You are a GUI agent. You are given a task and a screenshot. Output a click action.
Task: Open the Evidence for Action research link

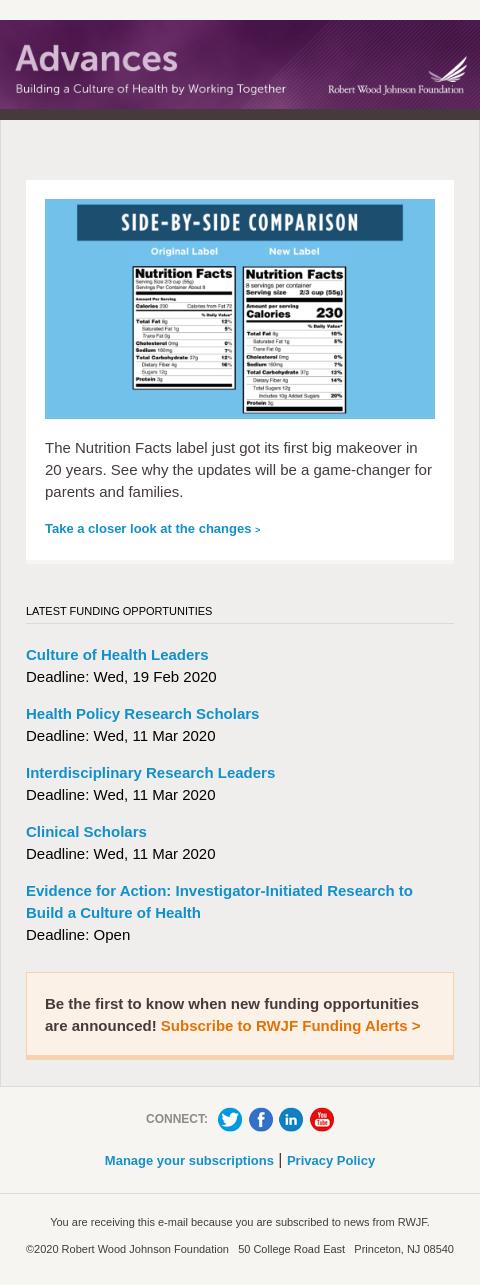pos(219,901)
